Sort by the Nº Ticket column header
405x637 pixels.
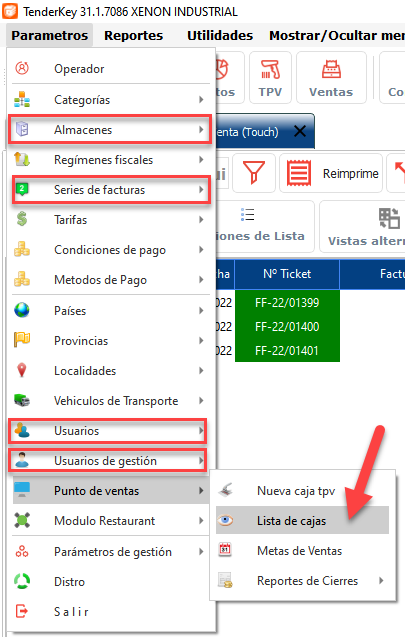tap(287, 274)
